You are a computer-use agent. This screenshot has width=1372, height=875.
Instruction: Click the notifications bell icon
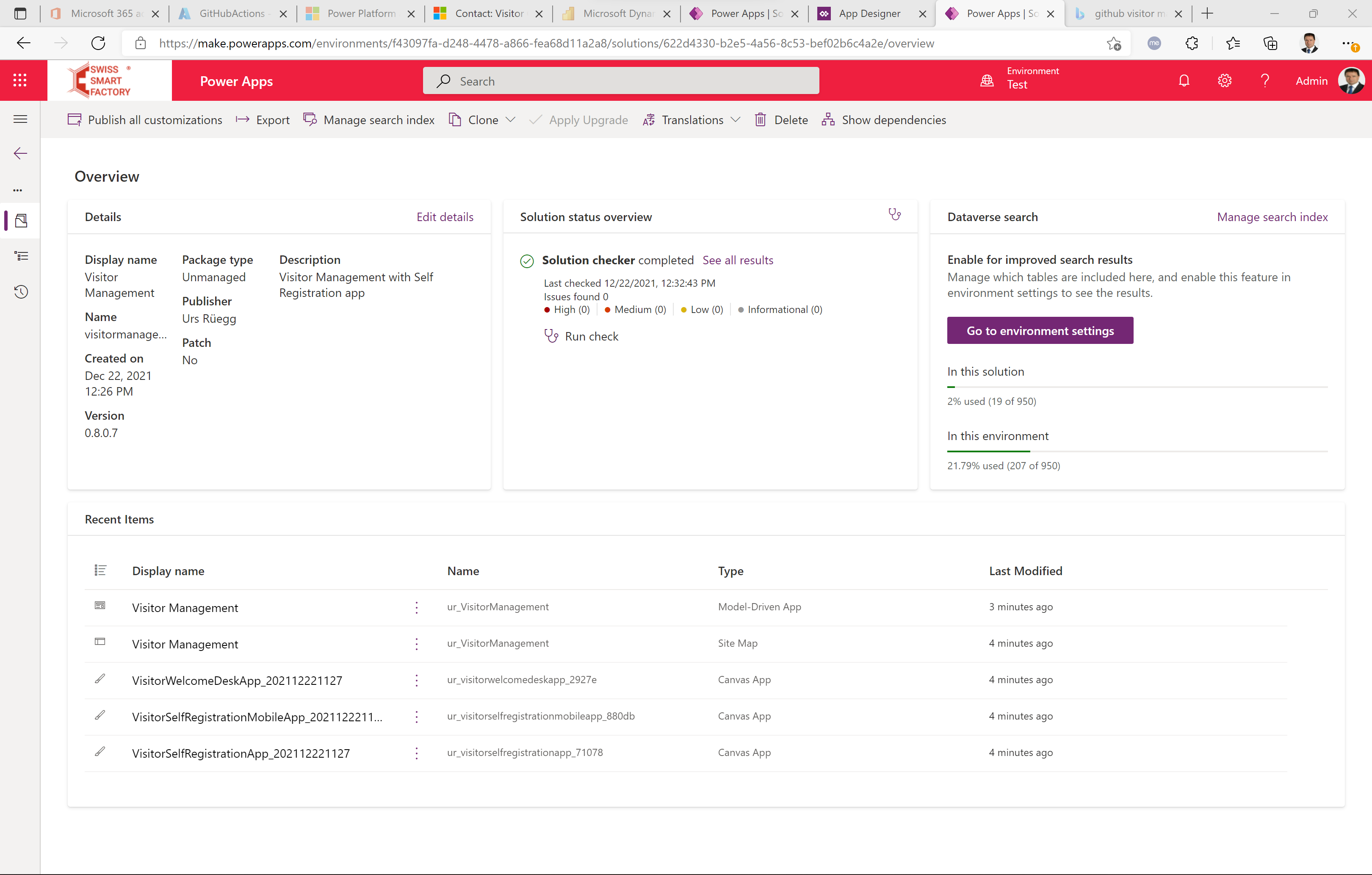click(1184, 80)
